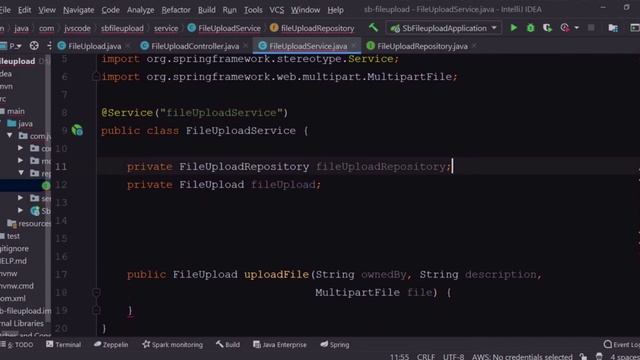Open the profiler run icon
Image resolution: width=640 pixels, height=360 pixels.
[x=565, y=28]
